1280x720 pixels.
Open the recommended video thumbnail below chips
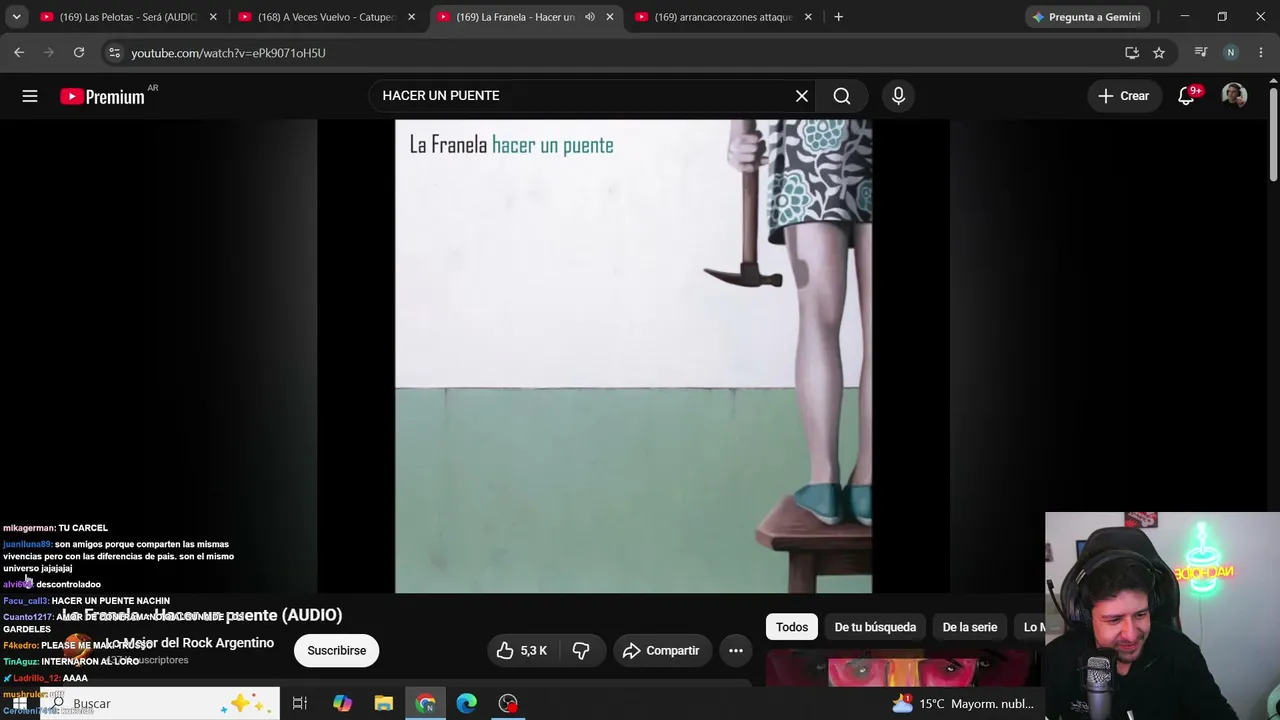point(903,669)
